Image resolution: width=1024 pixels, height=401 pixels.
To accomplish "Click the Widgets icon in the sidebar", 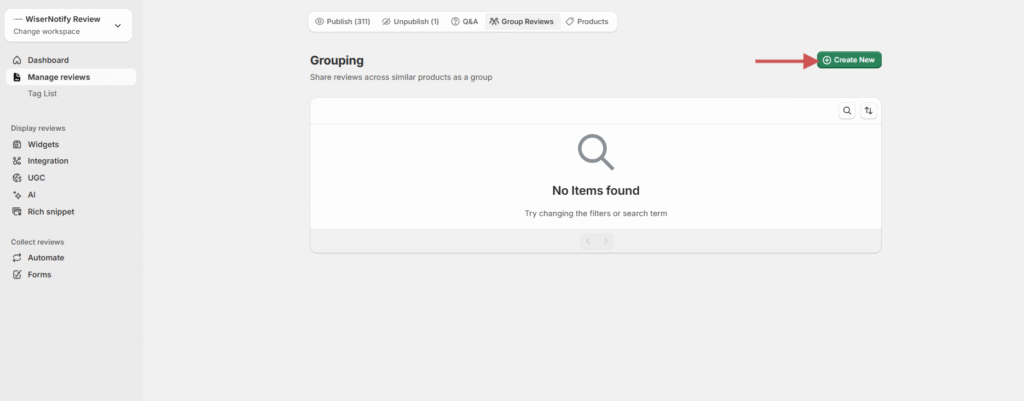I will 17,144.
